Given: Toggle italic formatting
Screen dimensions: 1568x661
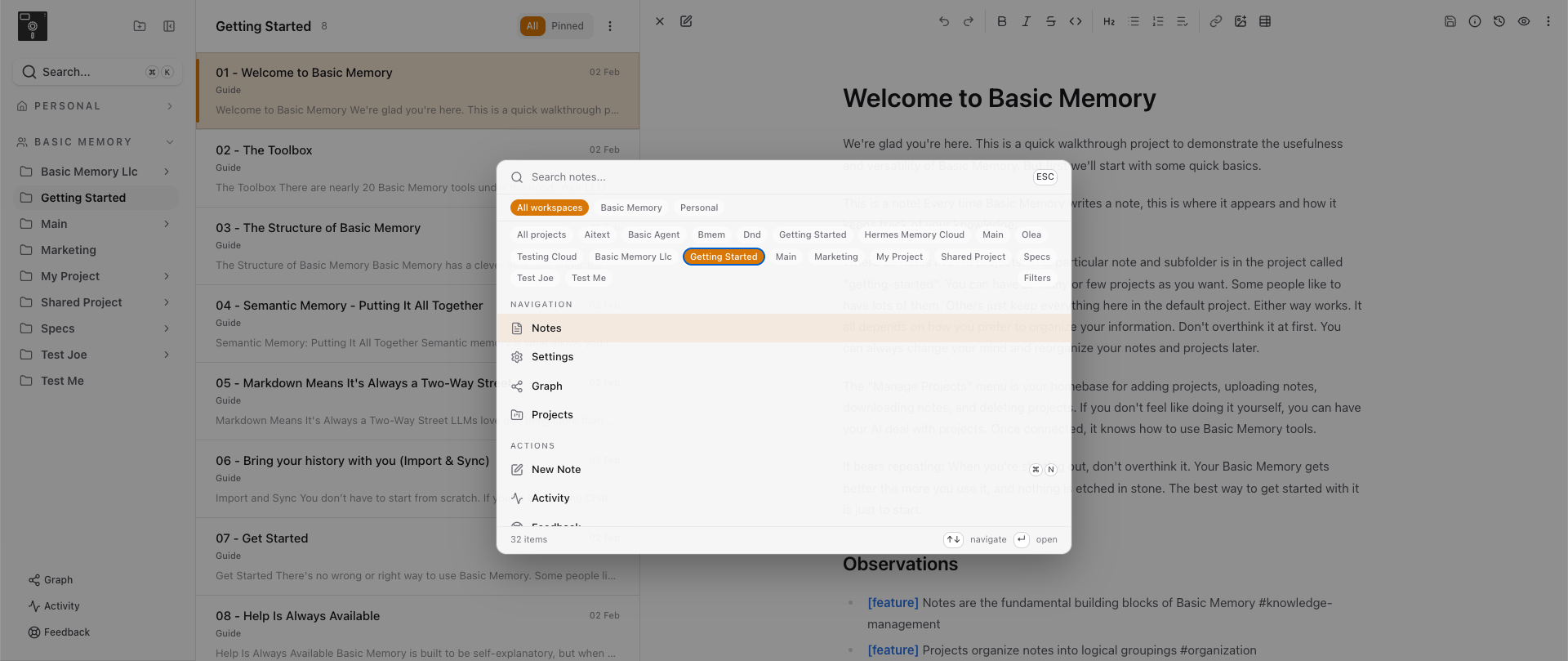Looking at the screenshot, I should pyautogui.click(x=1027, y=22).
